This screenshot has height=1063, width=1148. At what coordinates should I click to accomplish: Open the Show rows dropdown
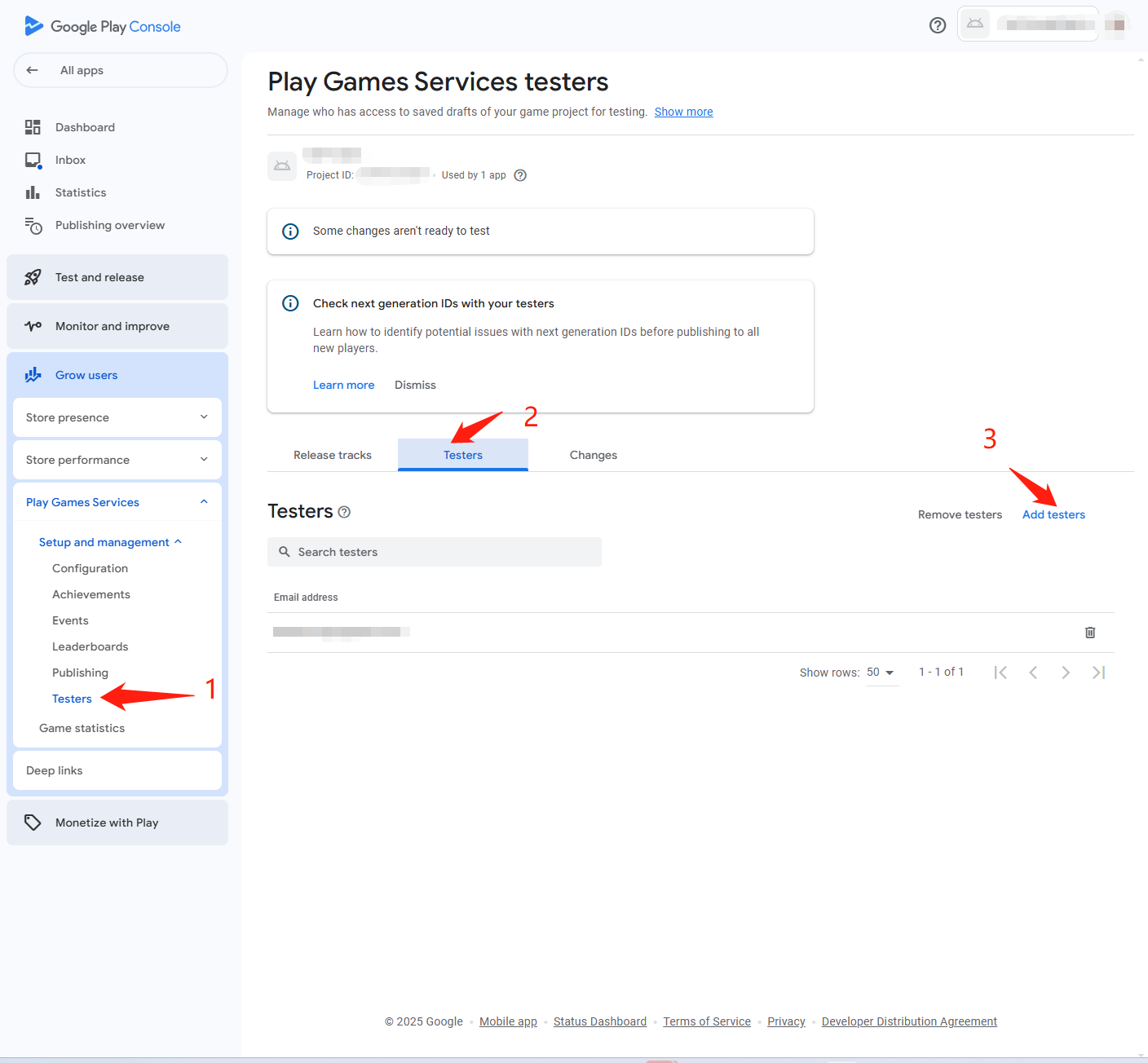(x=881, y=672)
